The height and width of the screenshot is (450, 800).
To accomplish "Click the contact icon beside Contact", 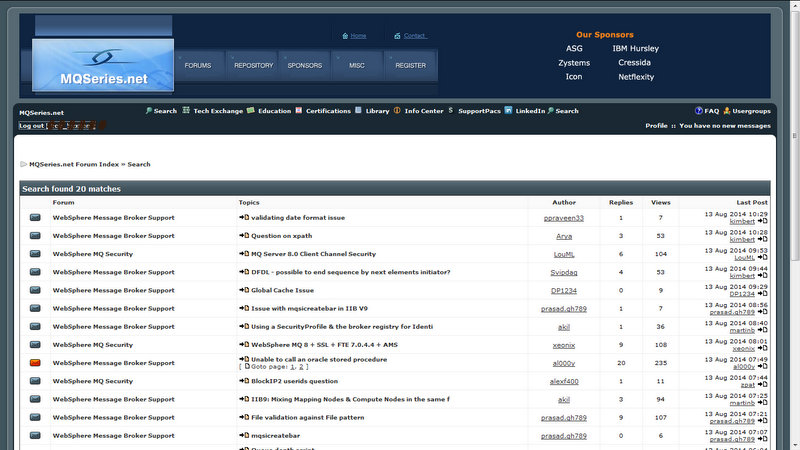I will tap(397, 36).
